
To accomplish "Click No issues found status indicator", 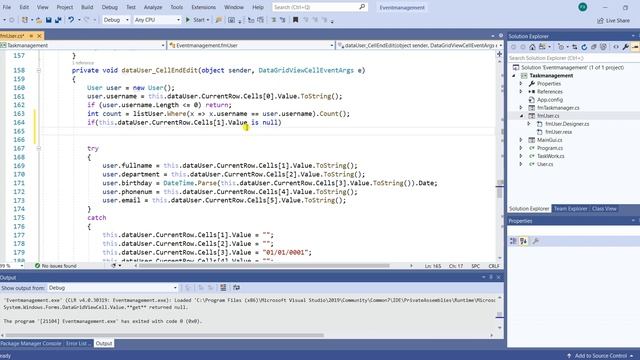I will [56, 266].
